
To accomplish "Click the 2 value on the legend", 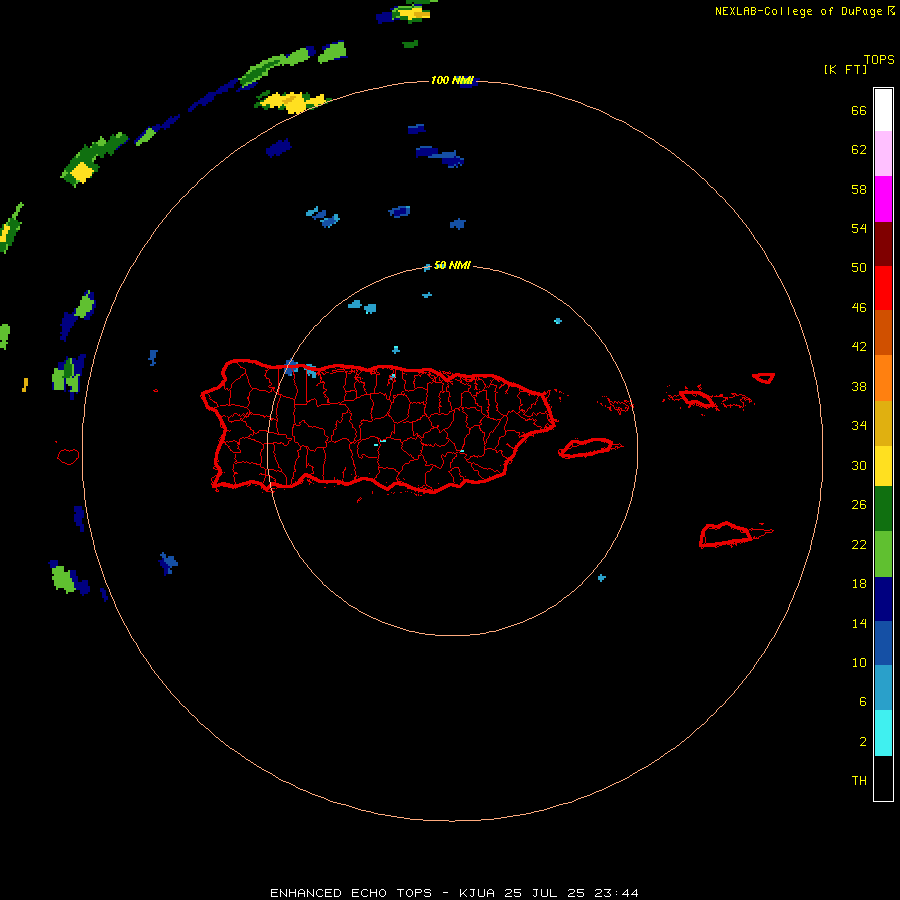I will [x=863, y=742].
